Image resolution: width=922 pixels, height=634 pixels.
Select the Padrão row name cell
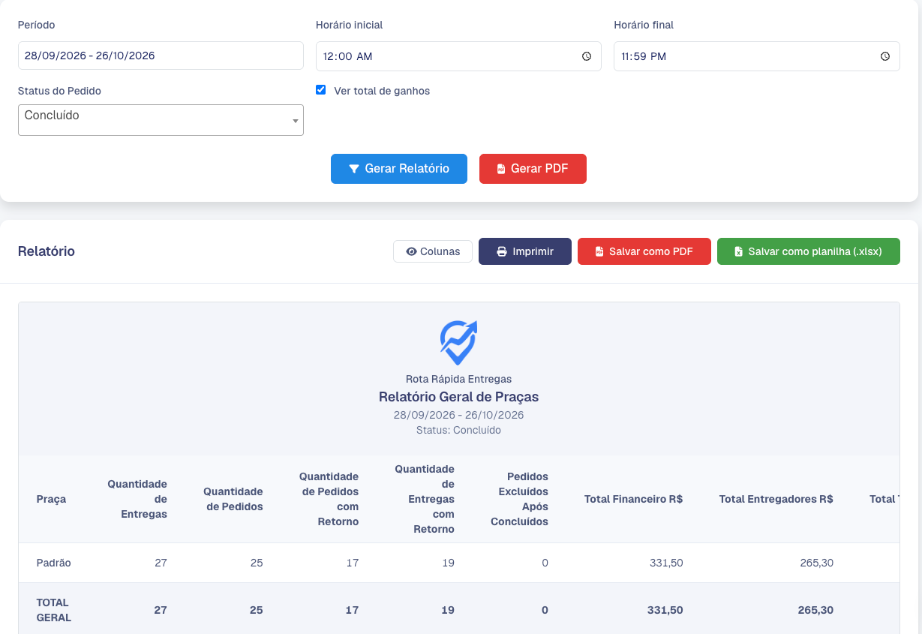tap(54, 563)
